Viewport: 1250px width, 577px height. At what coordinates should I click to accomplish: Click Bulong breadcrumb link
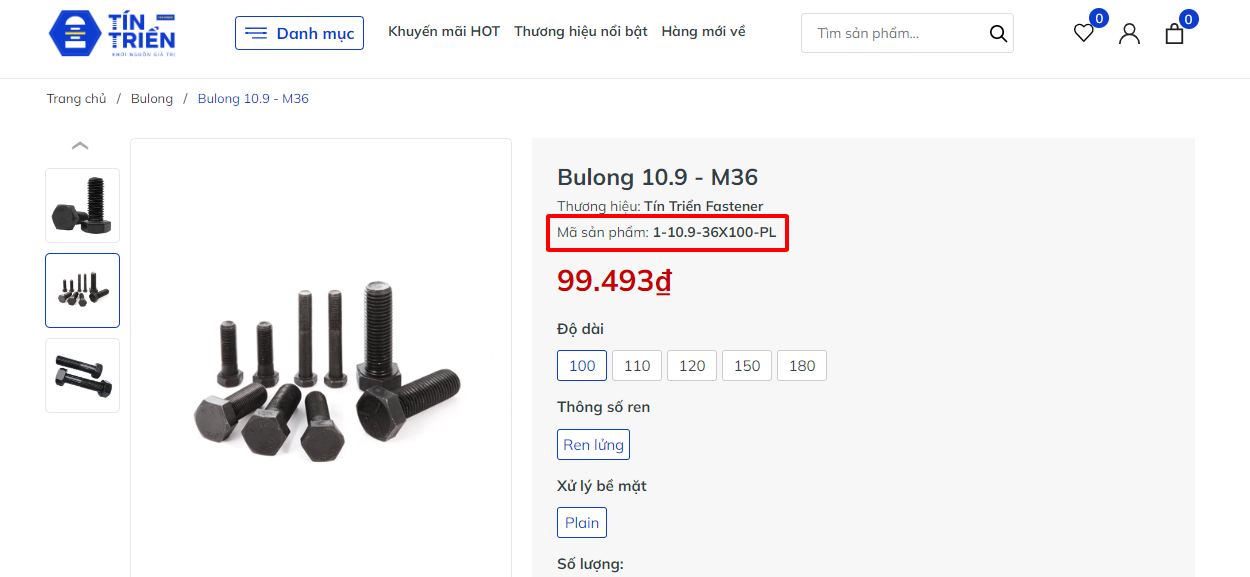(x=152, y=99)
